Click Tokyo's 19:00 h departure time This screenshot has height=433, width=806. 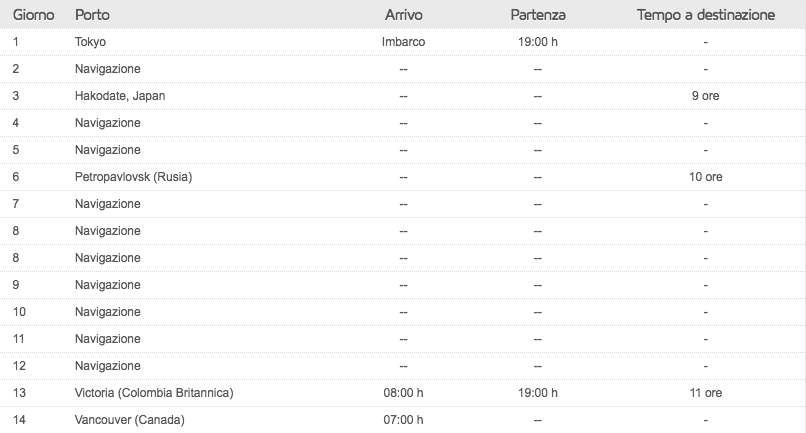(538, 42)
